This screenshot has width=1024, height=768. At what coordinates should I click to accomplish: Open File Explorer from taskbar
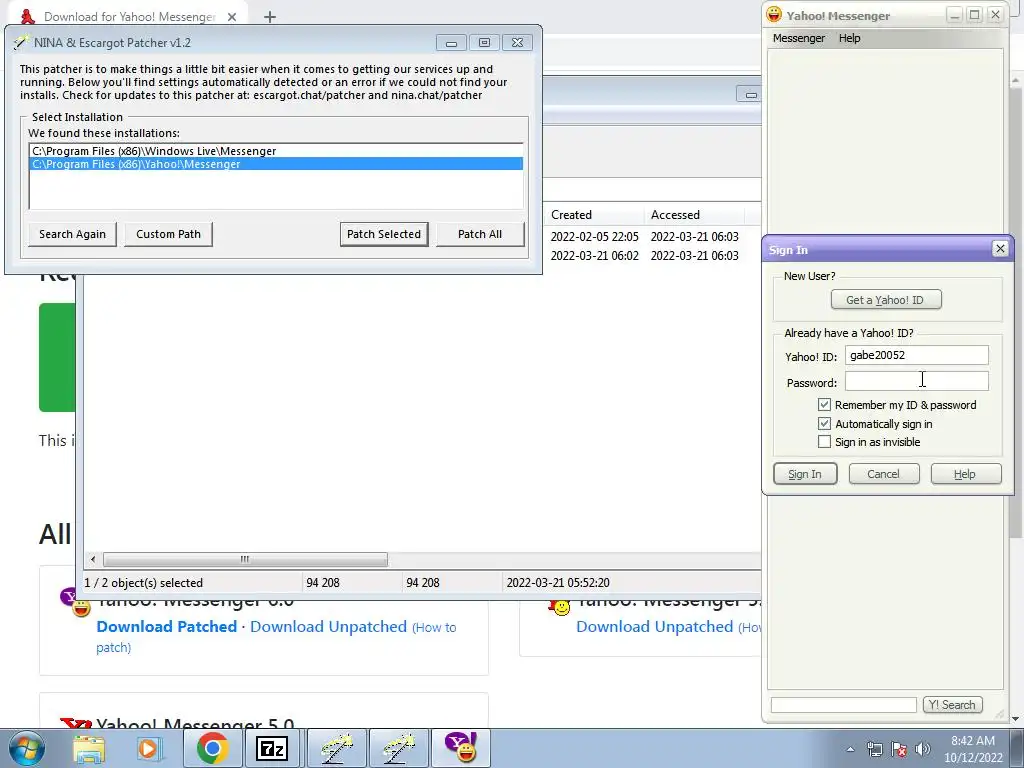[x=89, y=748]
